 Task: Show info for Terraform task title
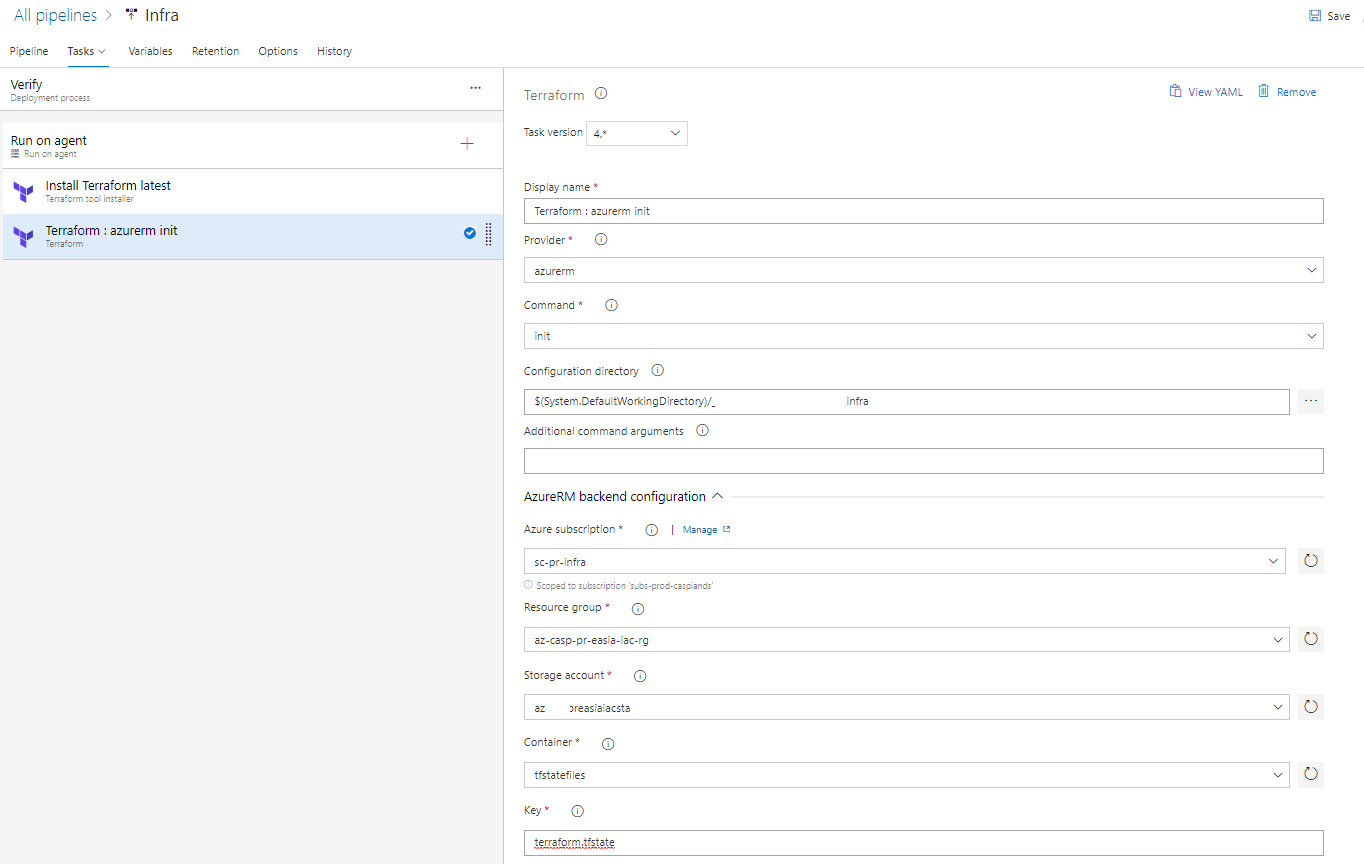tap(601, 94)
